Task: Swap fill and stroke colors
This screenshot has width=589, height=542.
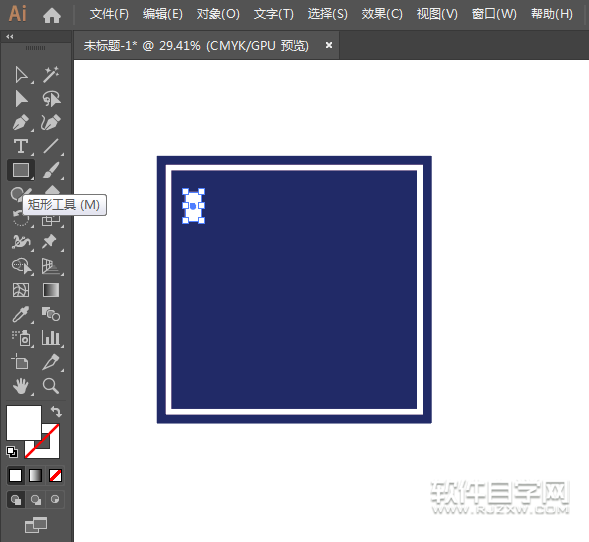Action: 56,412
